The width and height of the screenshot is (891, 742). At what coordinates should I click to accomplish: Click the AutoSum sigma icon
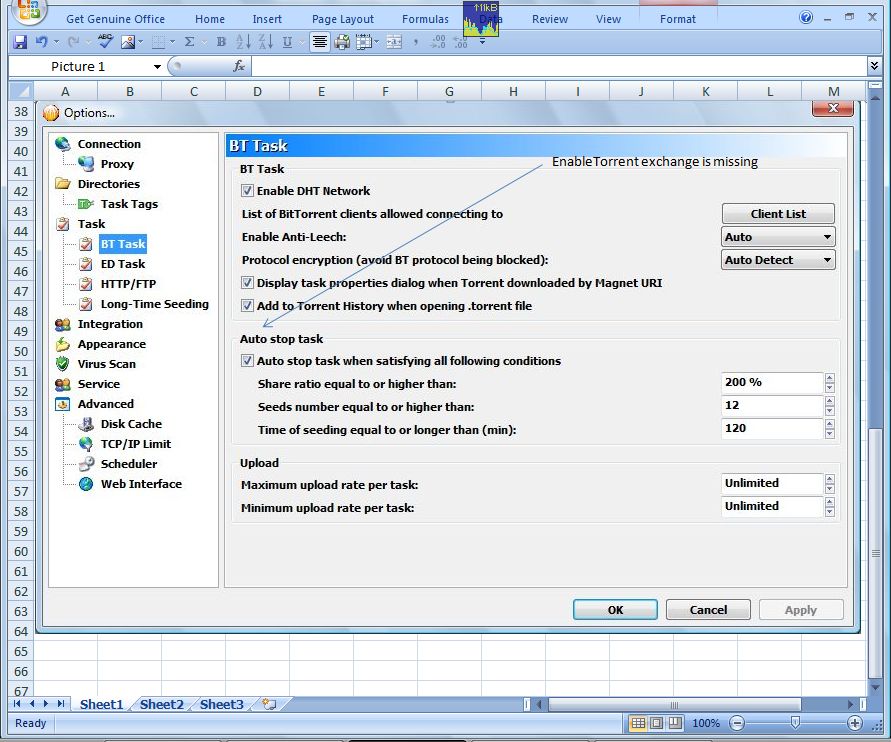(x=190, y=42)
